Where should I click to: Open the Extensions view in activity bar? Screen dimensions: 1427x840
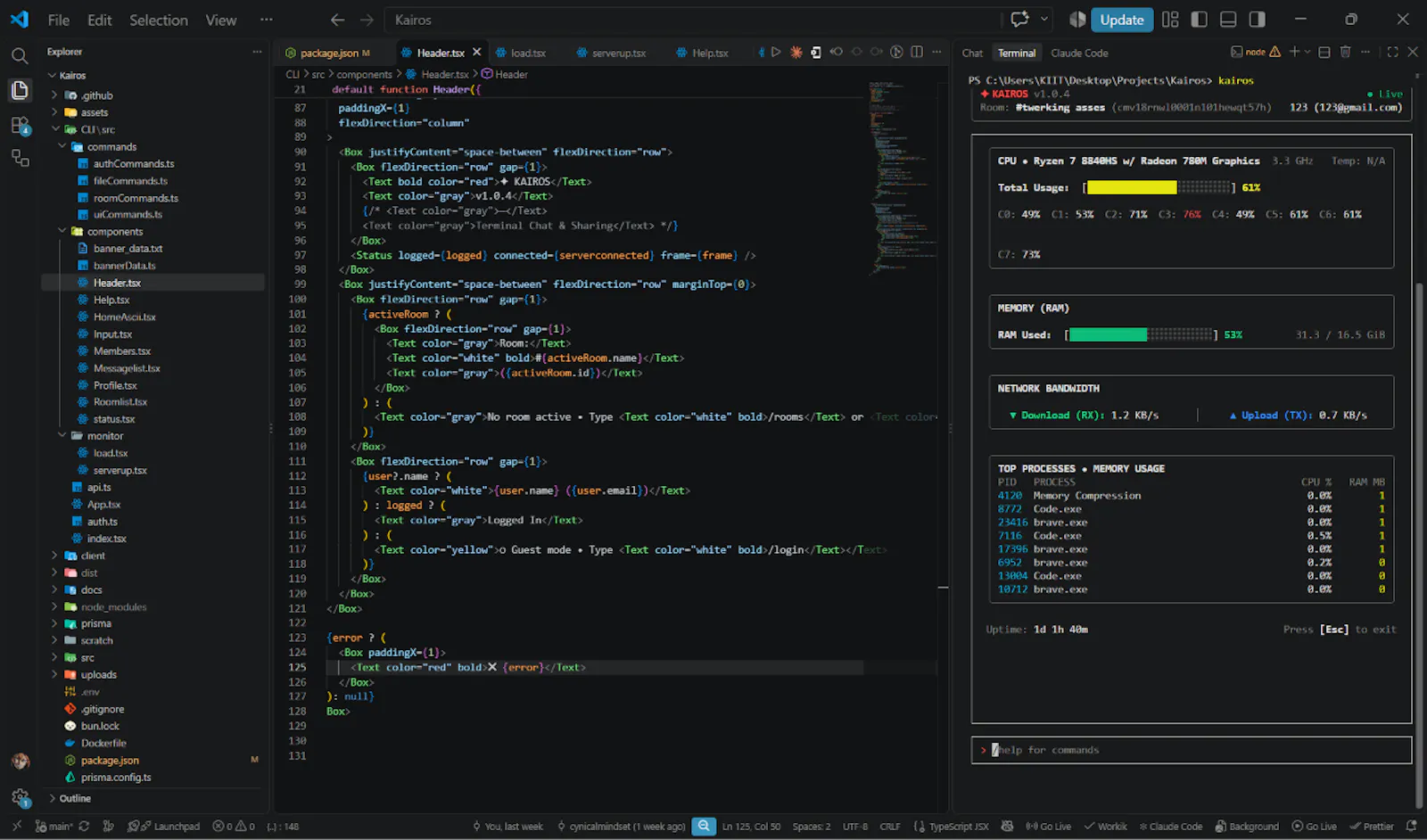[20, 125]
